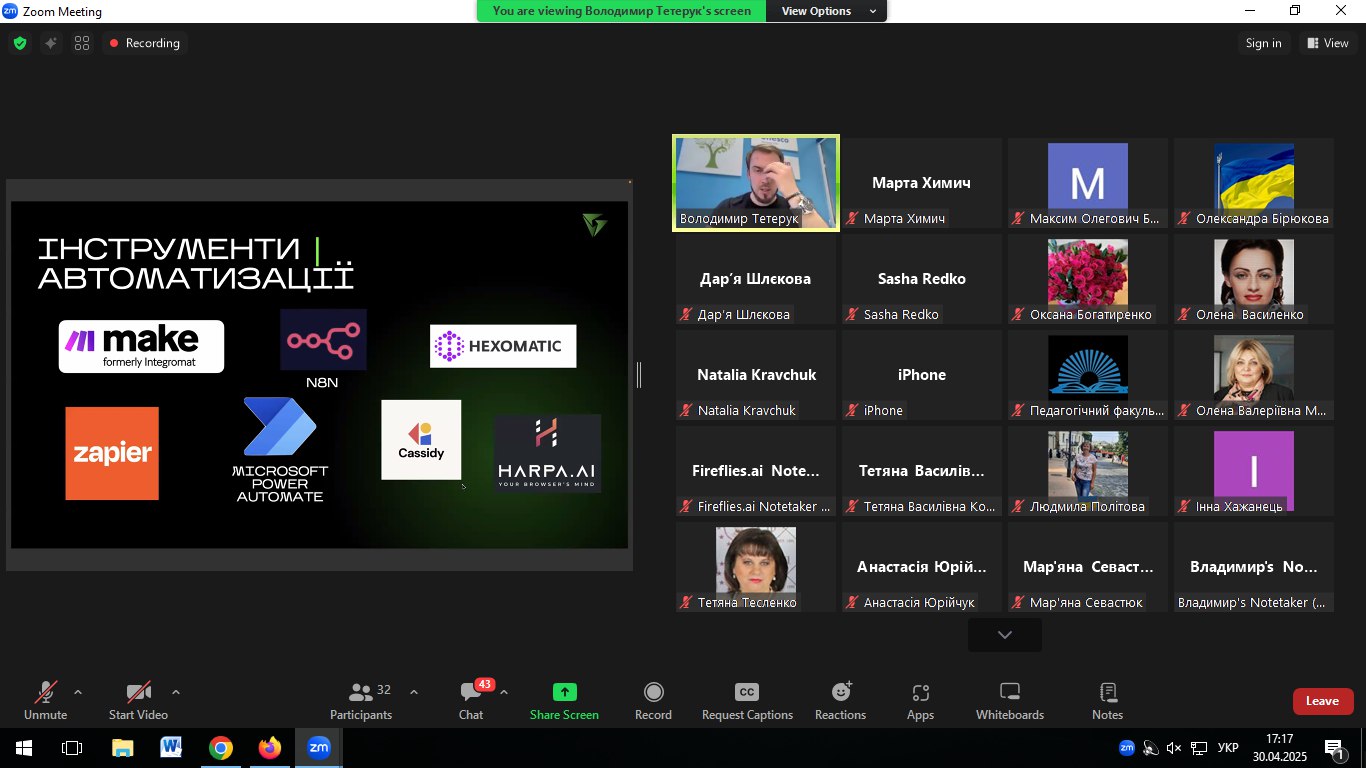
Task: Click the Zoom icon in system tray
Action: point(1126,747)
